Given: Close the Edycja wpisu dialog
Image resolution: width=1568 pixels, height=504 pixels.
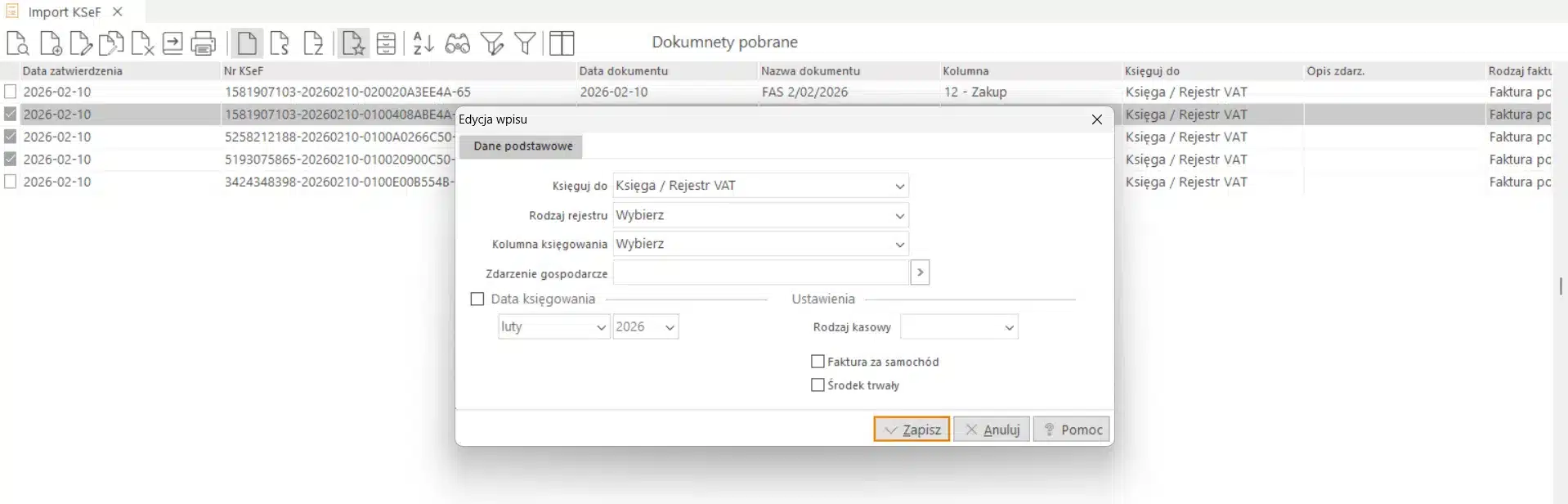Looking at the screenshot, I should click(x=1097, y=119).
